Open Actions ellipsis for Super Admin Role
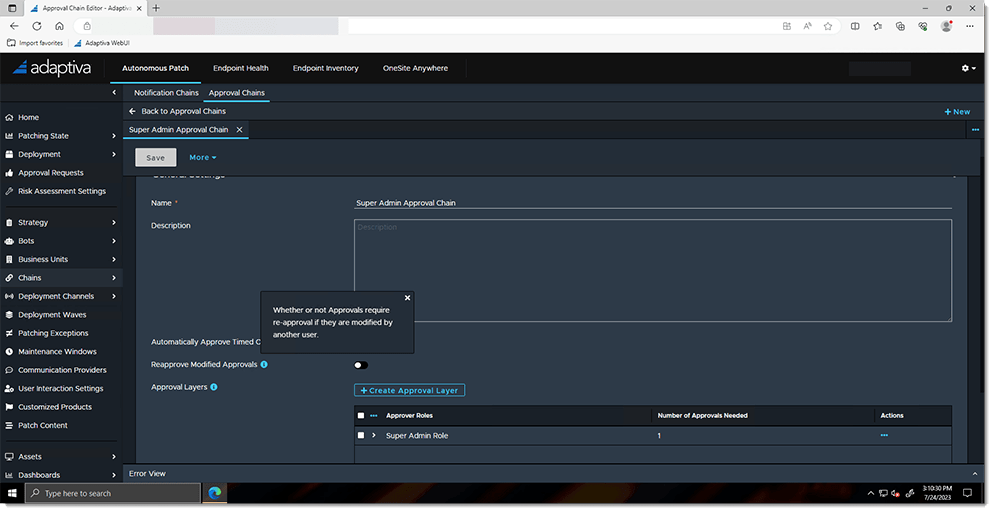Viewport: 992px width, 511px height. coord(884,435)
